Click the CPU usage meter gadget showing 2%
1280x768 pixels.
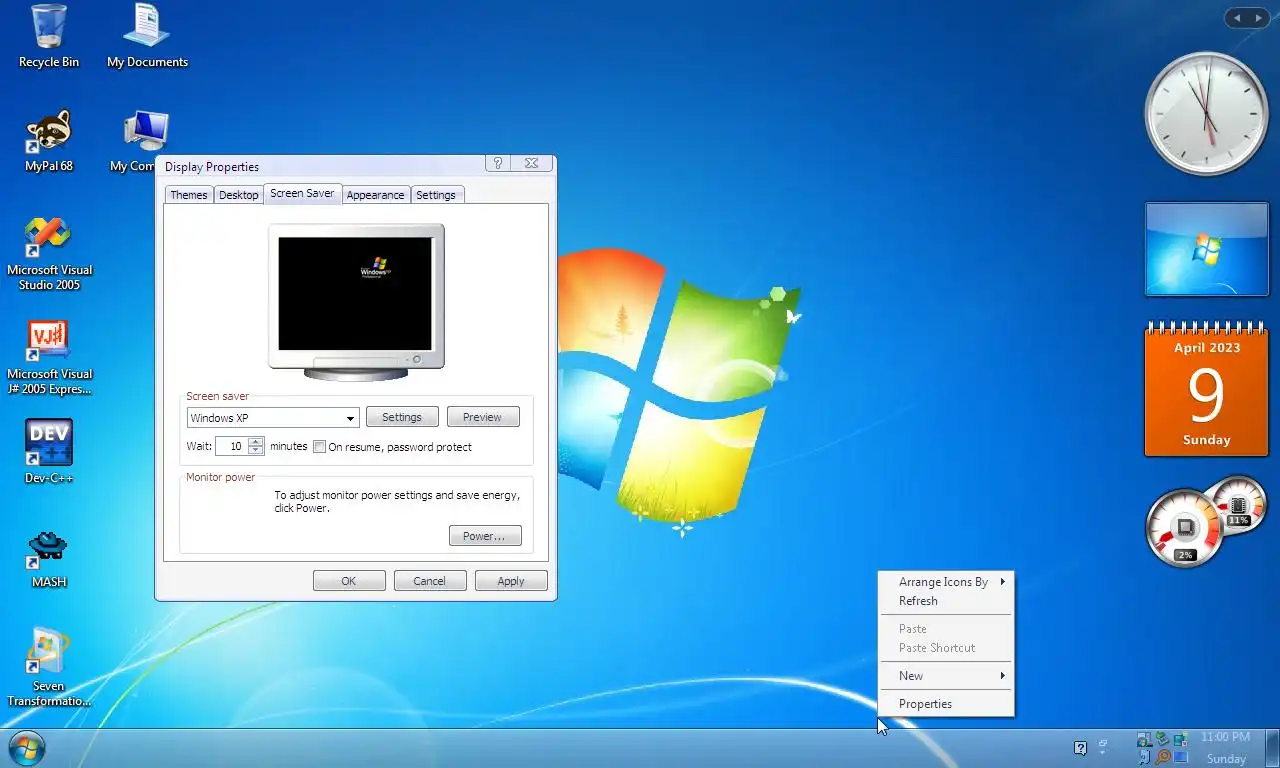coord(1185,528)
